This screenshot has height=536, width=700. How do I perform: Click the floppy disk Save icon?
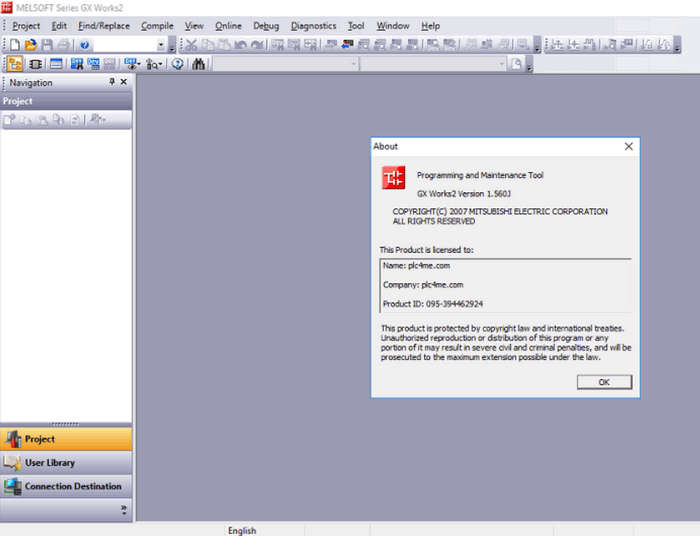[x=47, y=45]
